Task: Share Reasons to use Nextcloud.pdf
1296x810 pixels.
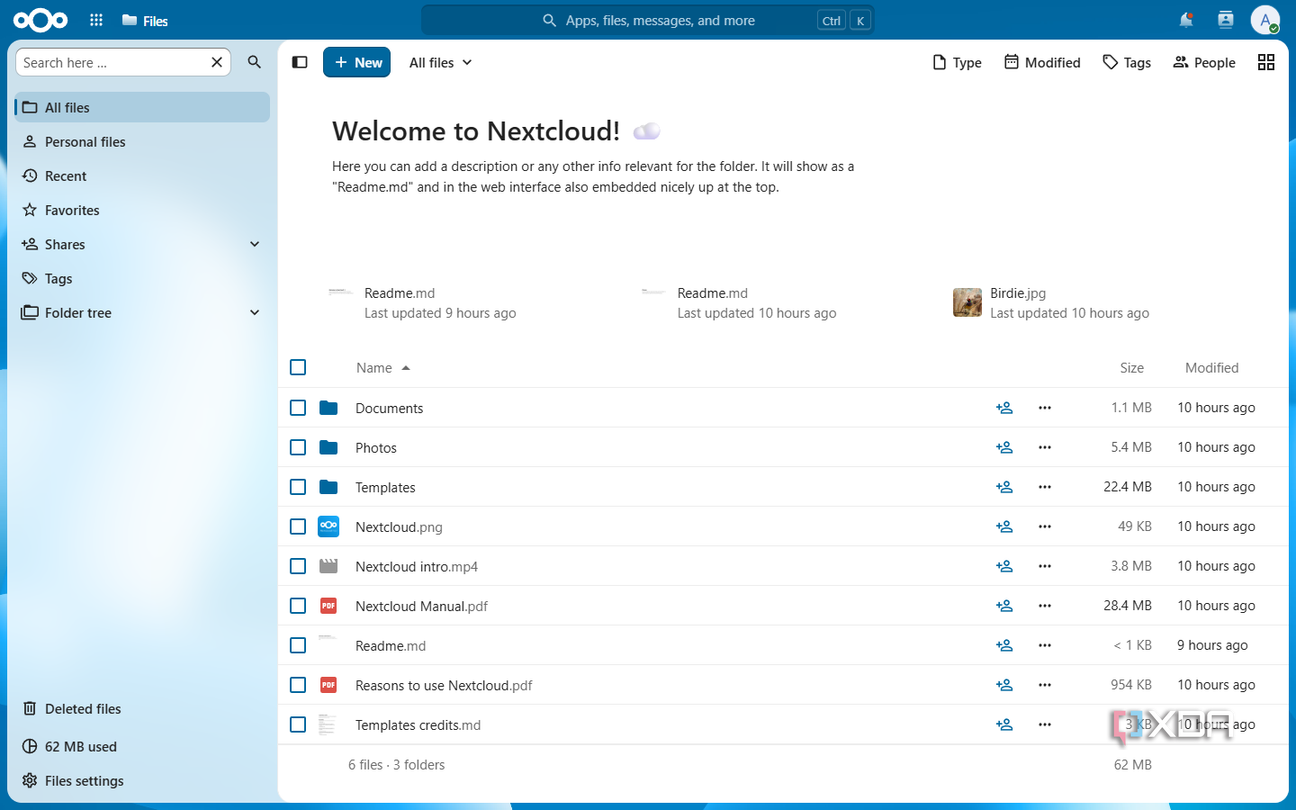Action: 1004,685
